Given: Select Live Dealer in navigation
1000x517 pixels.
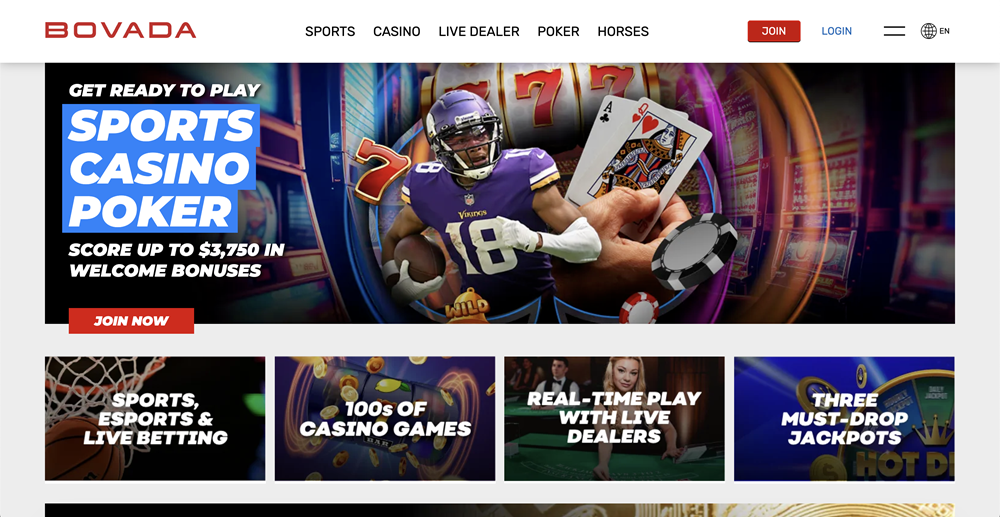Looking at the screenshot, I should click(479, 31).
